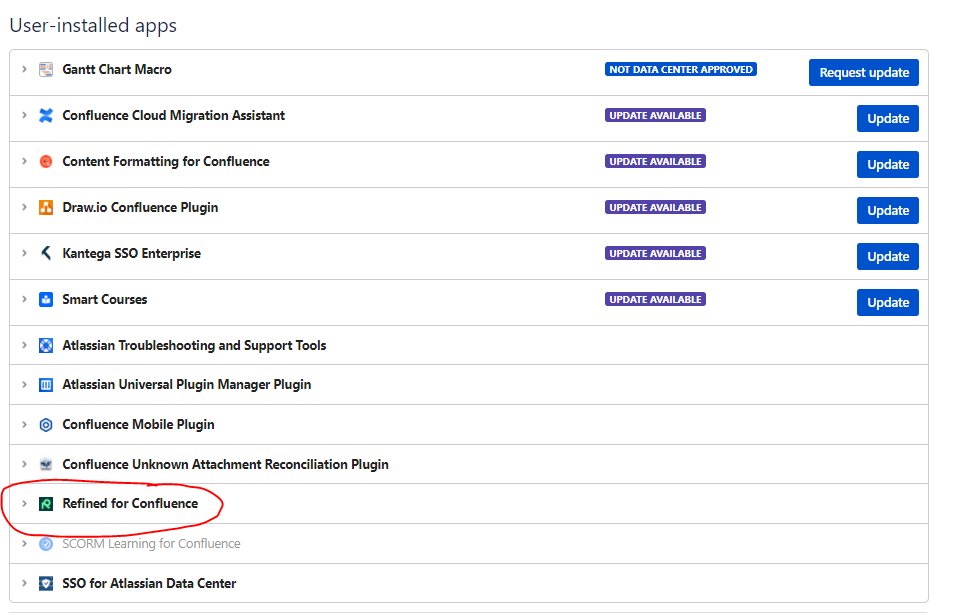Expand Atlassian Troubleshooting and Support Tools row
Viewport: 961px width, 616px height.
(x=25, y=345)
